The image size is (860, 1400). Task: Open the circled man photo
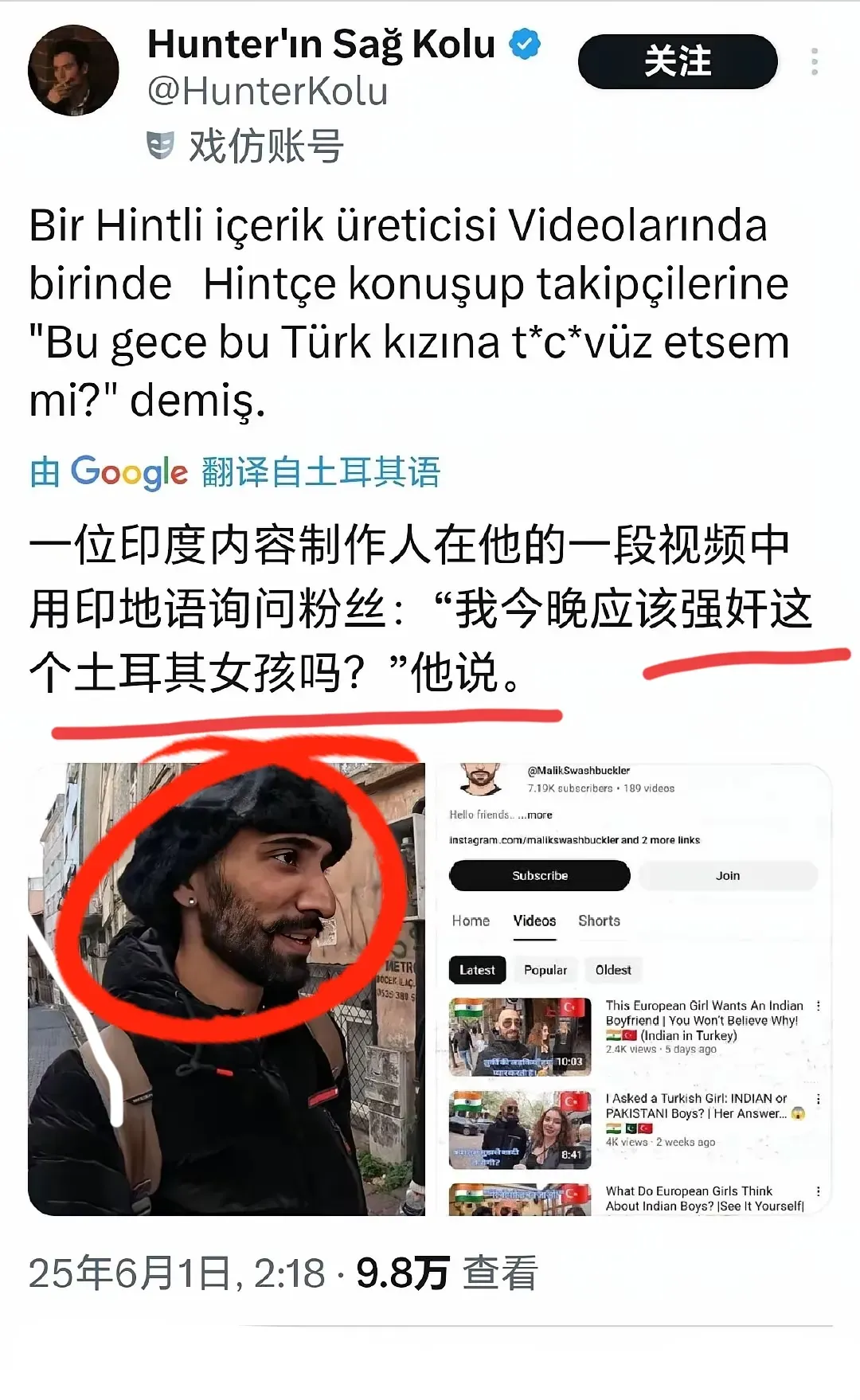[226, 989]
